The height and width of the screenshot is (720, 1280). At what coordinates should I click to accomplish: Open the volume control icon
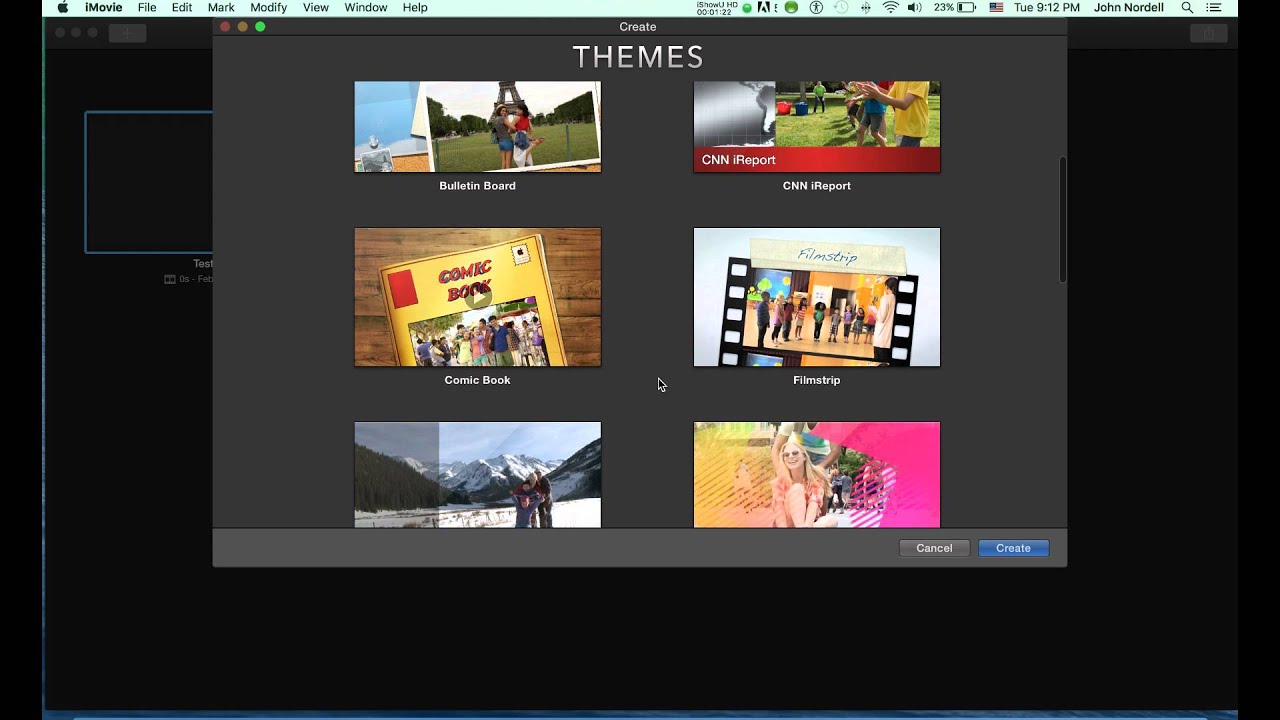915,7
